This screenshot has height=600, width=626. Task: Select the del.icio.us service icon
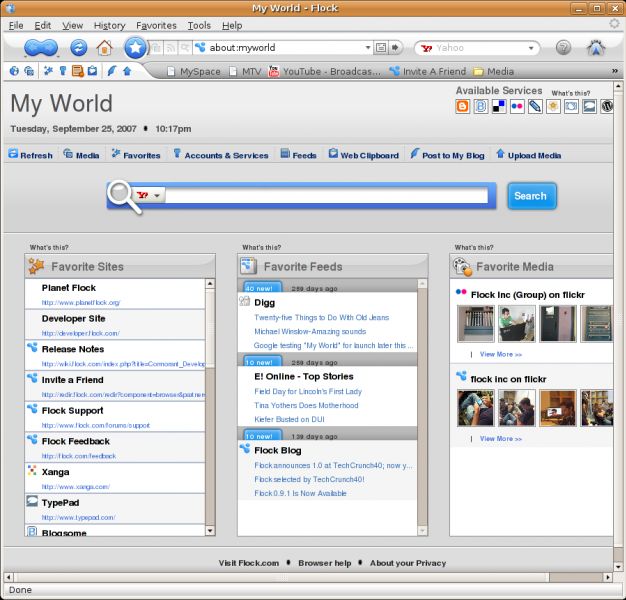(499, 106)
